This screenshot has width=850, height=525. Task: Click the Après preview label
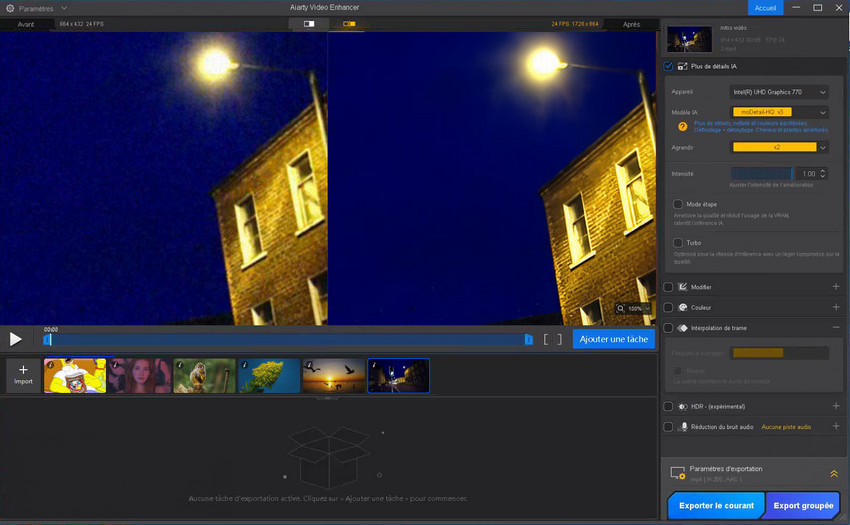pos(631,24)
